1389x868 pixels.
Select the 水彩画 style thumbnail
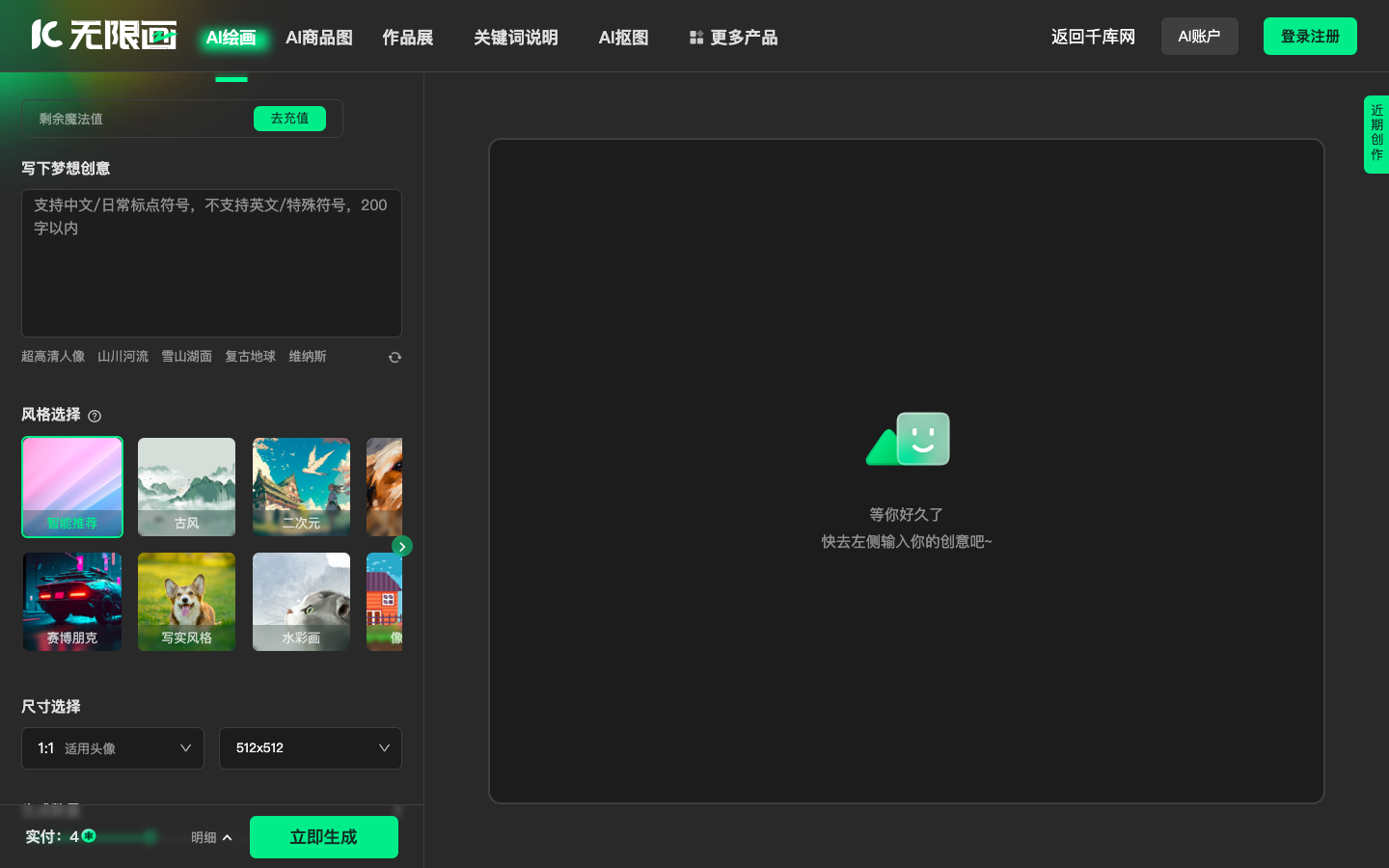[301, 602]
